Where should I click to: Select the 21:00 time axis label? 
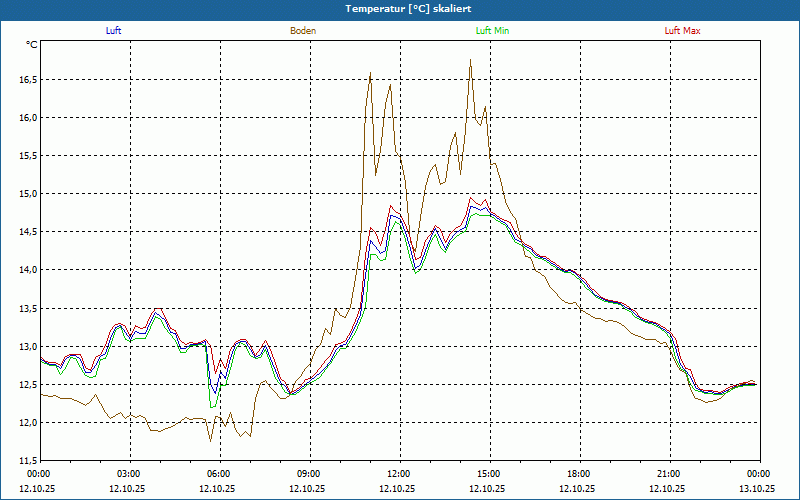pos(669,474)
